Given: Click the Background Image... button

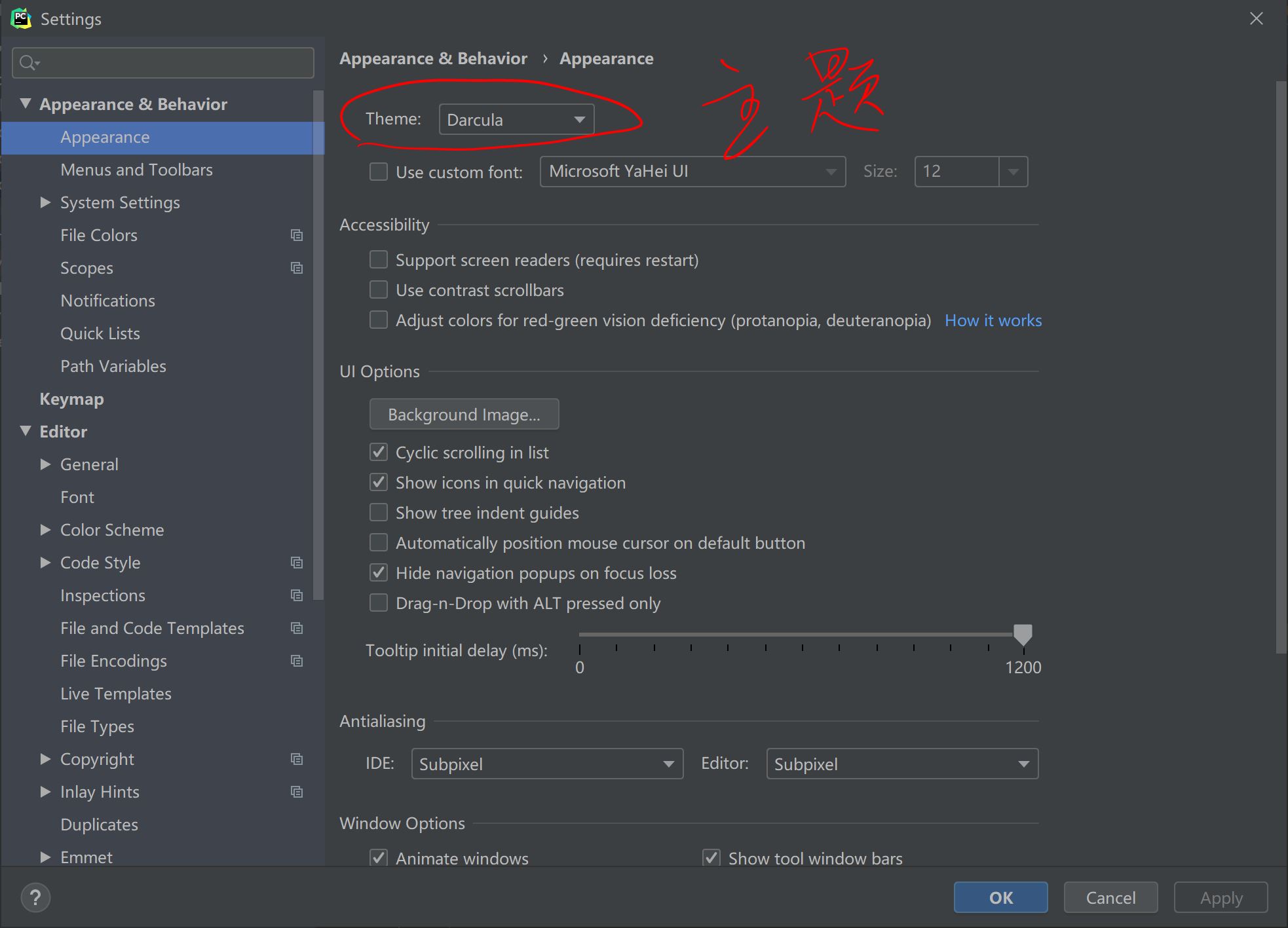Looking at the screenshot, I should pos(464,415).
